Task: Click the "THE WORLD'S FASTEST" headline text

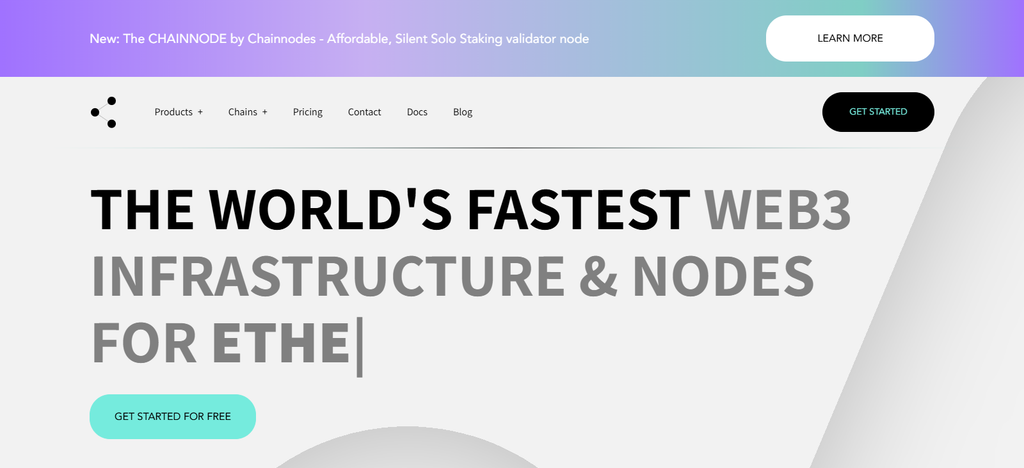Action: tap(390, 210)
